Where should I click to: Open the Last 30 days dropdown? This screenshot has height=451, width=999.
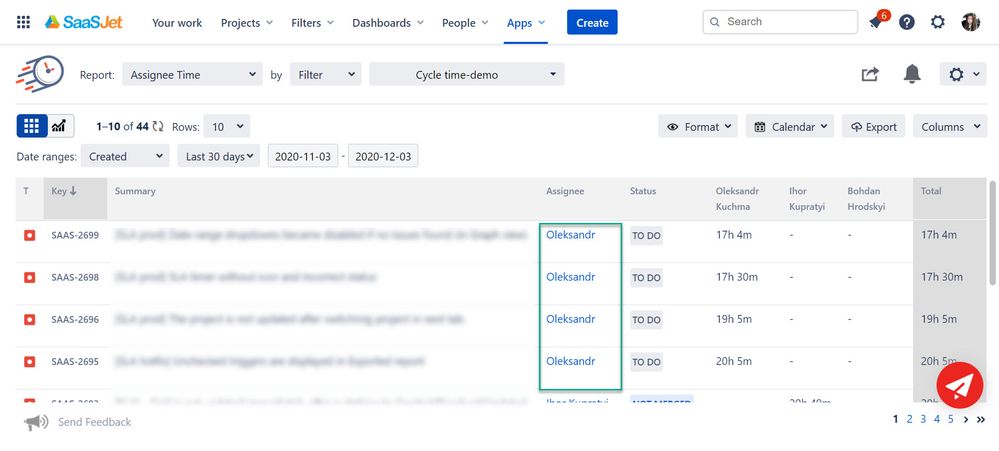219,156
